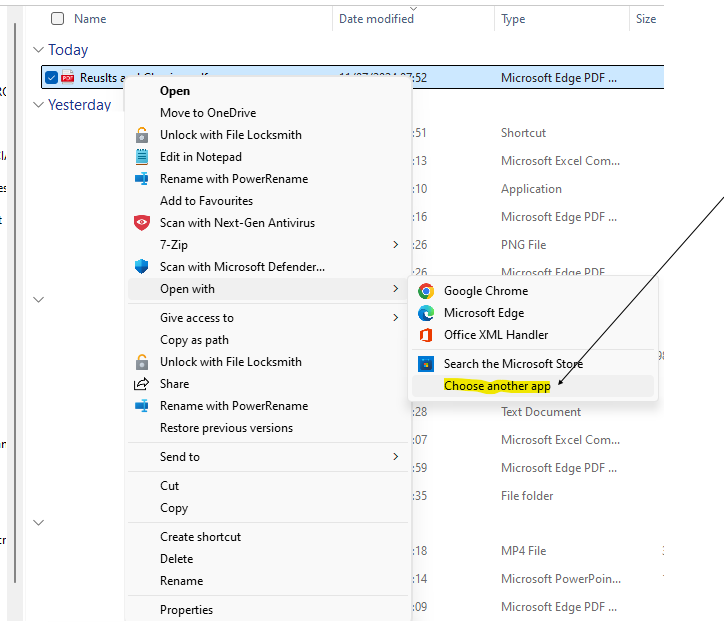Collapse the Today group
Image resolution: width=724 pixels, height=623 pixels.
tap(39, 49)
